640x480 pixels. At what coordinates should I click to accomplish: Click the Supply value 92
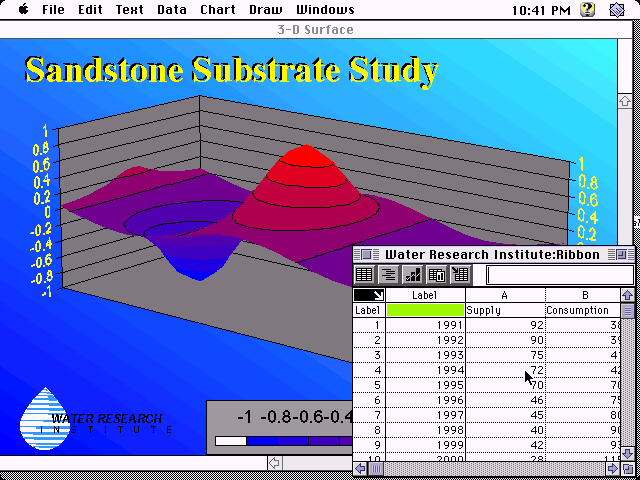[x=505, y=325]
